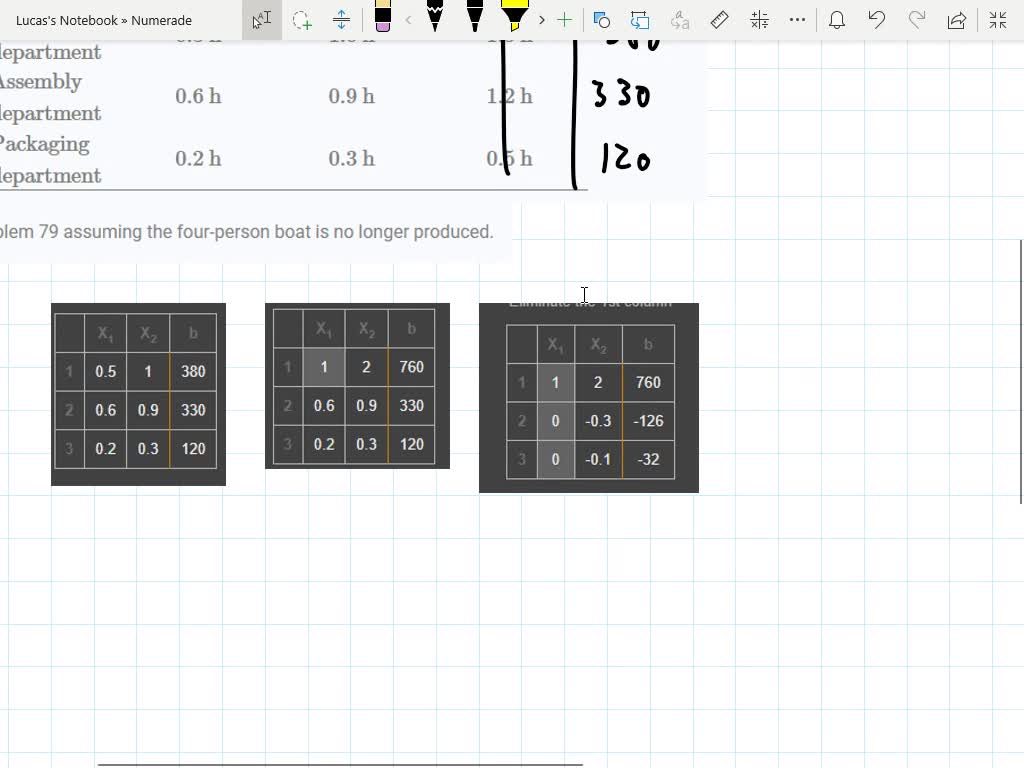1024x768 pixels.
Task: Share the notebook page
Action: click(x=956, y=19)
